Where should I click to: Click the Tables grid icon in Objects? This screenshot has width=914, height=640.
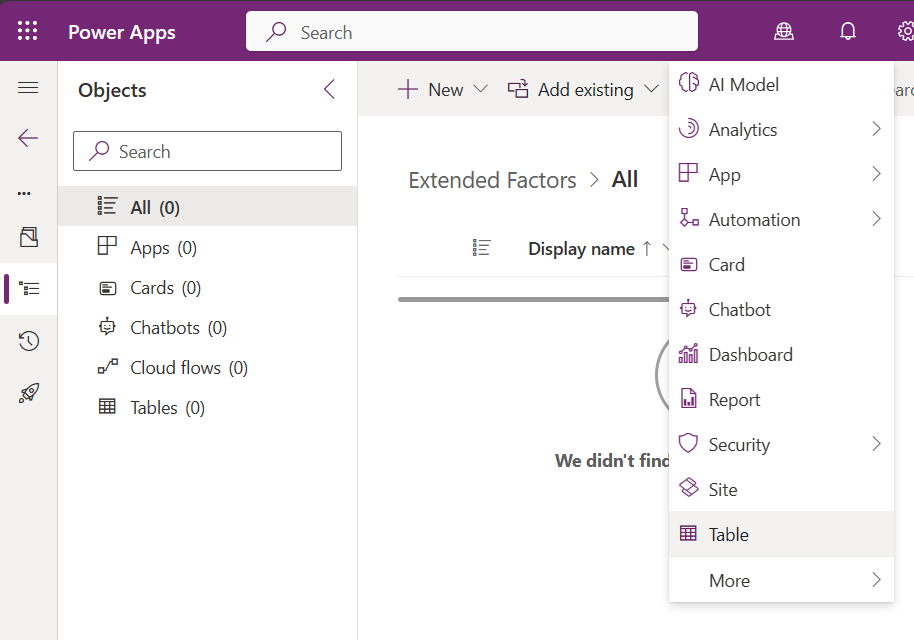point(107,406)
